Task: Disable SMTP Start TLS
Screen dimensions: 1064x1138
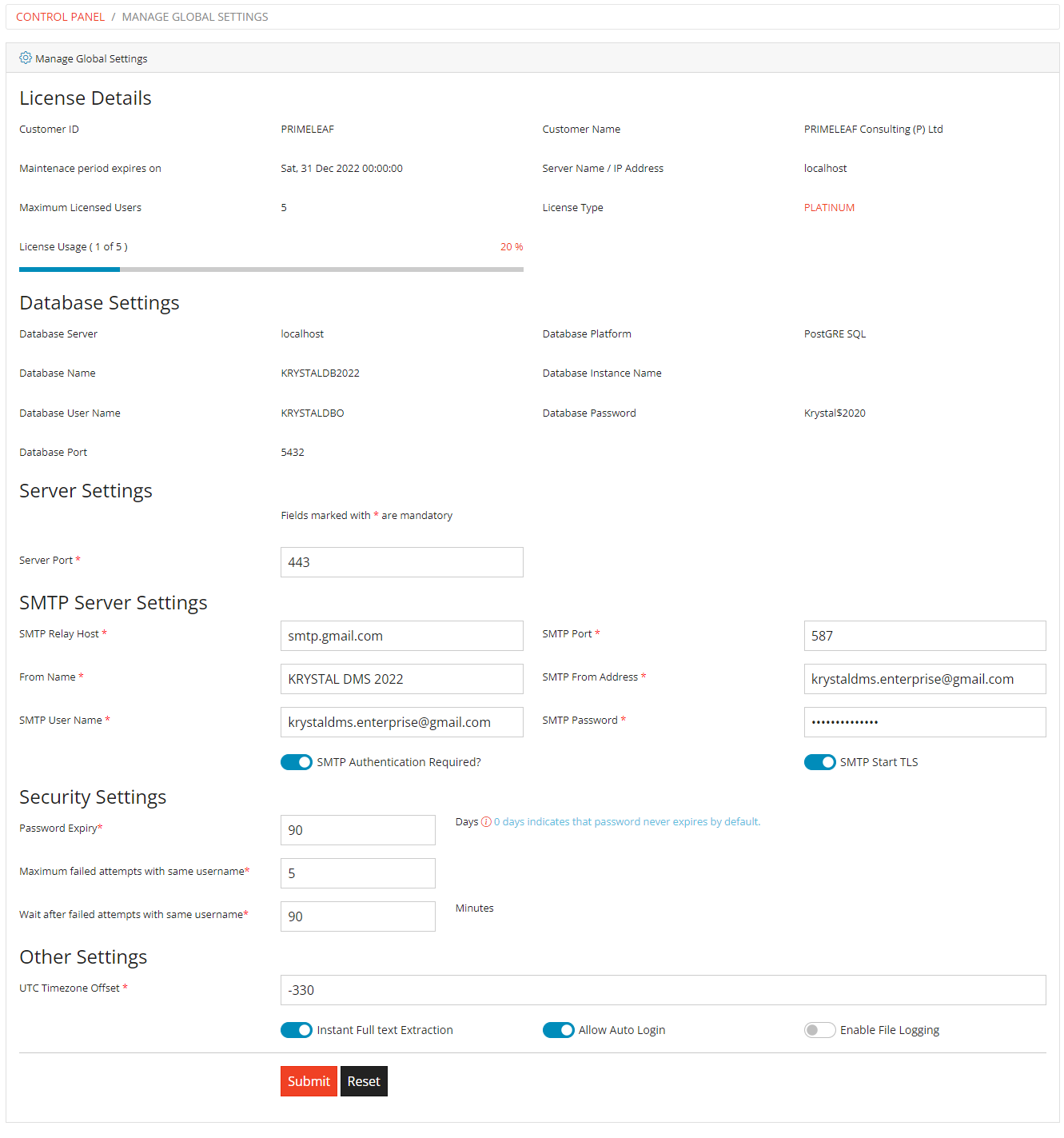Action: coord(819,762)
